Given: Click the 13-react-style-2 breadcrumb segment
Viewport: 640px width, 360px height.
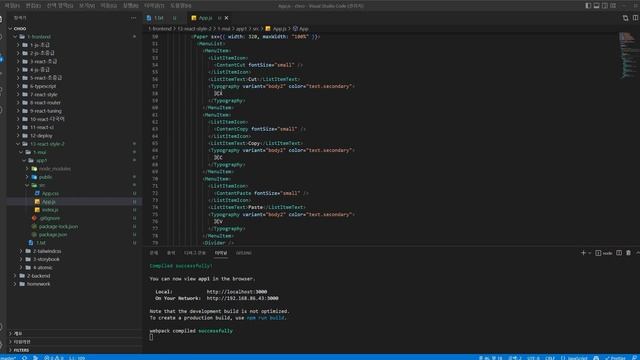Looking at the screenshot, I should pos(194,29).
